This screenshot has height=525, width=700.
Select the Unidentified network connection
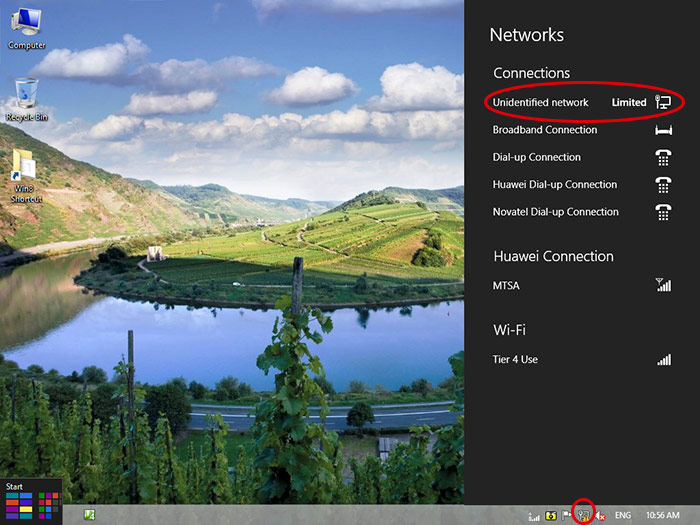point(582,102)
